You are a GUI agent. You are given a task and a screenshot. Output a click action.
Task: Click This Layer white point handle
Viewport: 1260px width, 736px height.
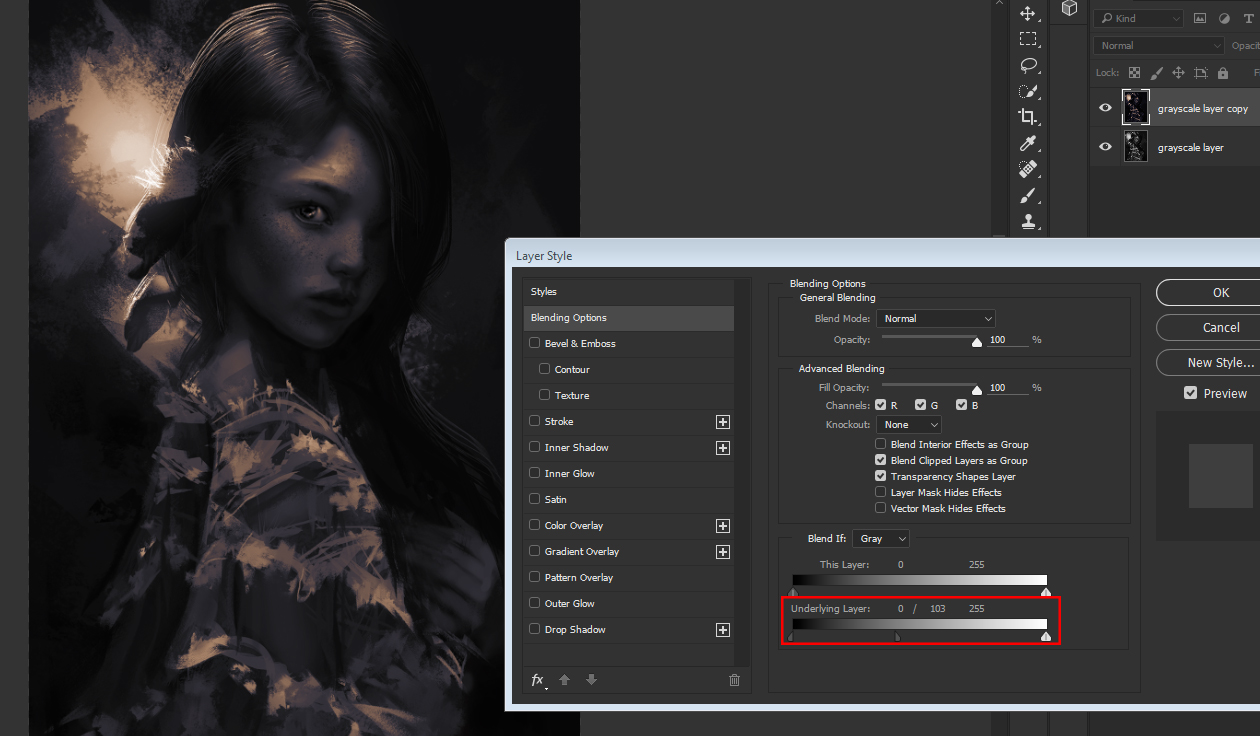point(1046,592)
